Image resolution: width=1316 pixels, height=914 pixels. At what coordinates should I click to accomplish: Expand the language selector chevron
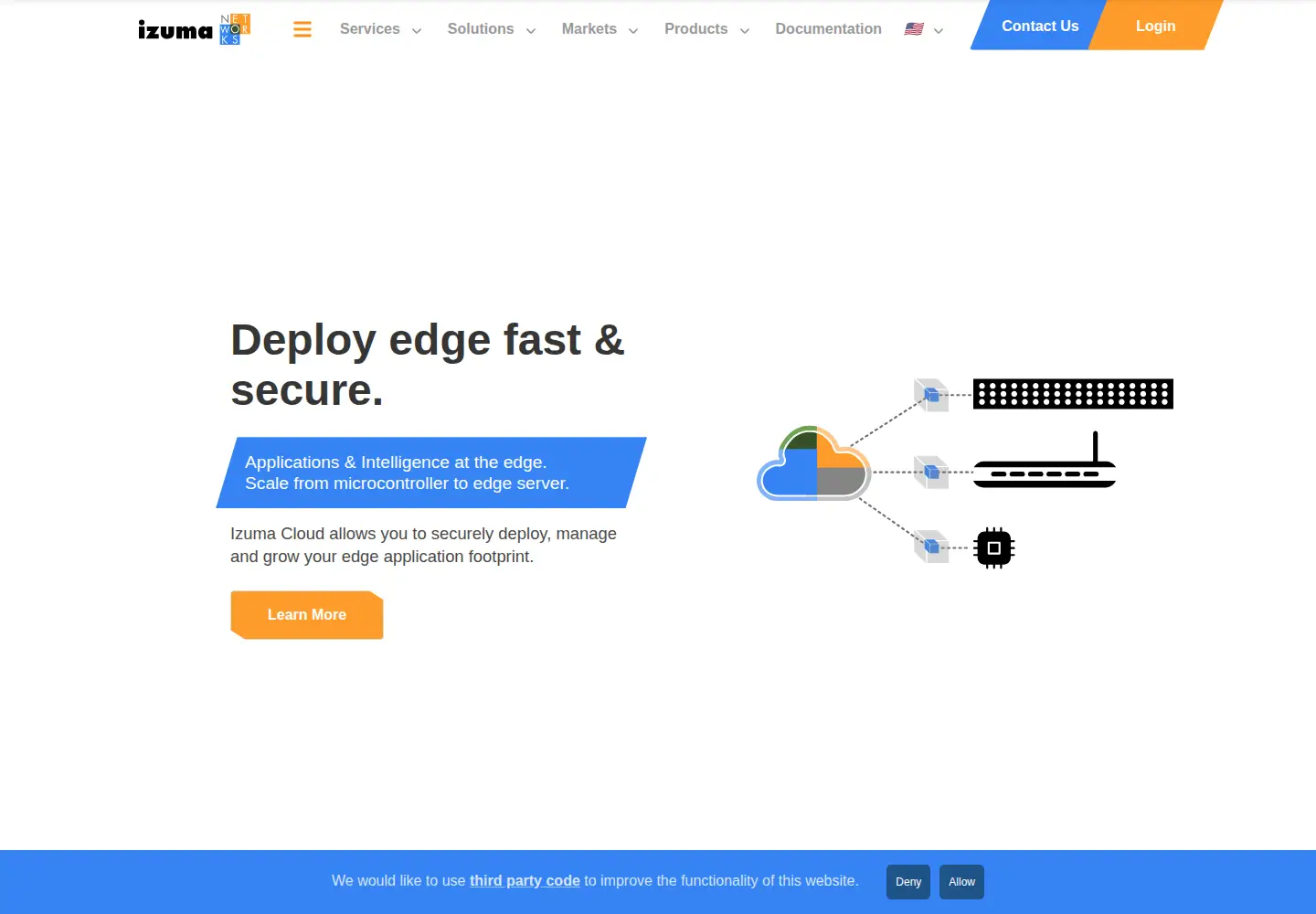coord(939,31)
